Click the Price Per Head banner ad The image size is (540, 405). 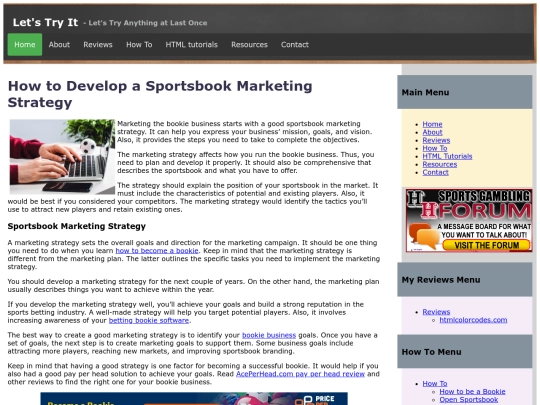click(x=194, y=399)
